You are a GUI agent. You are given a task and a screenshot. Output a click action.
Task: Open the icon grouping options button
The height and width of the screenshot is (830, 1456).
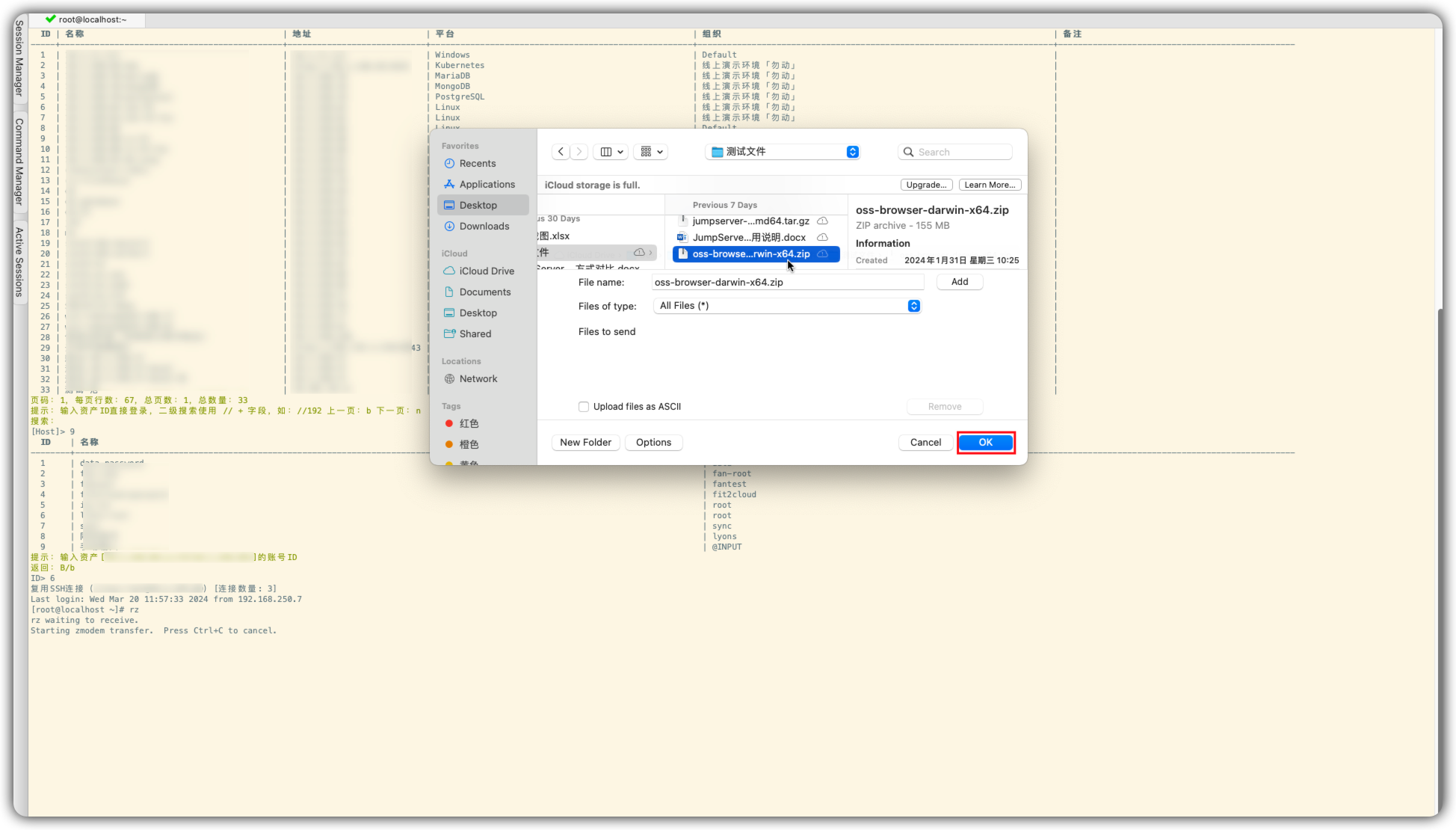651,152
